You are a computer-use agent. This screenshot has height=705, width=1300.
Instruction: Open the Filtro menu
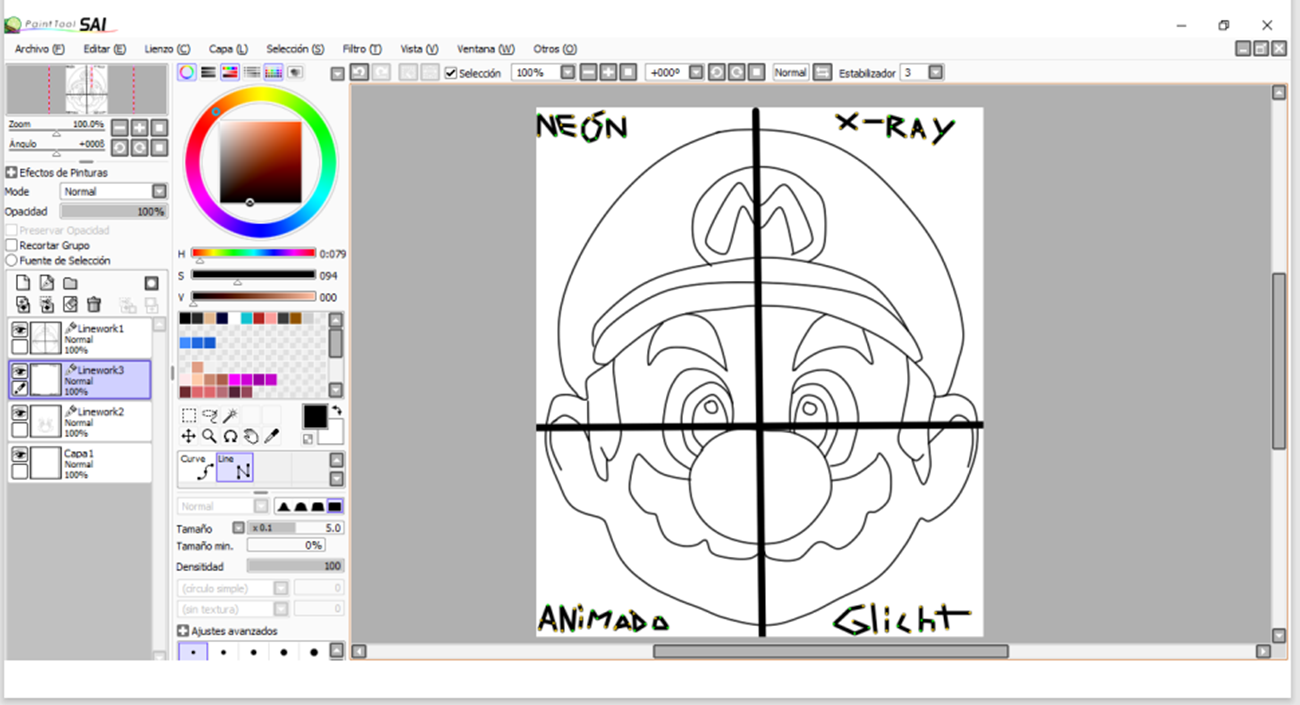click(x=362, y=48)
